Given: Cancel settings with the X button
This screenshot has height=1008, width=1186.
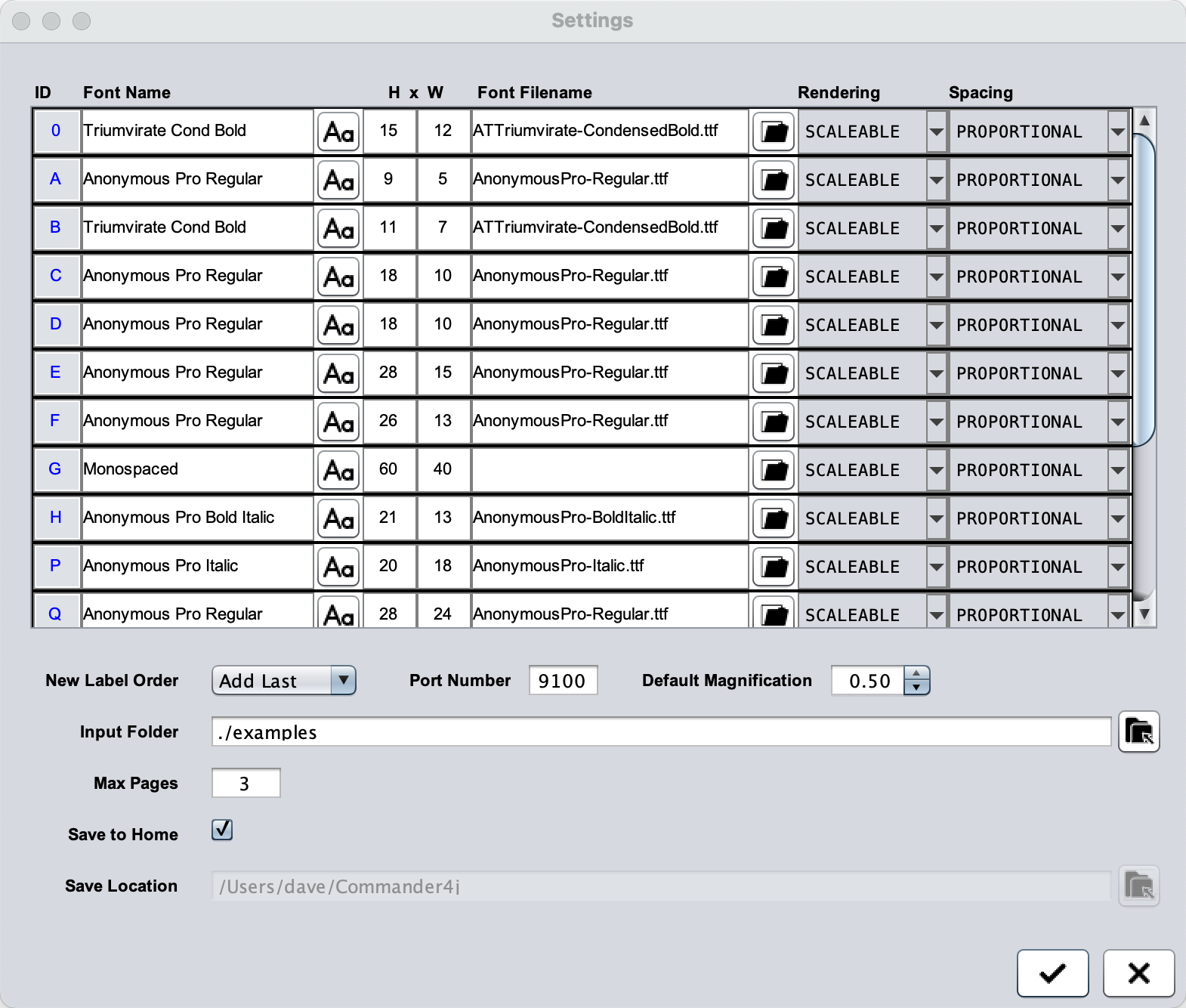Looking at the screenshot, I should point(1138,973).
